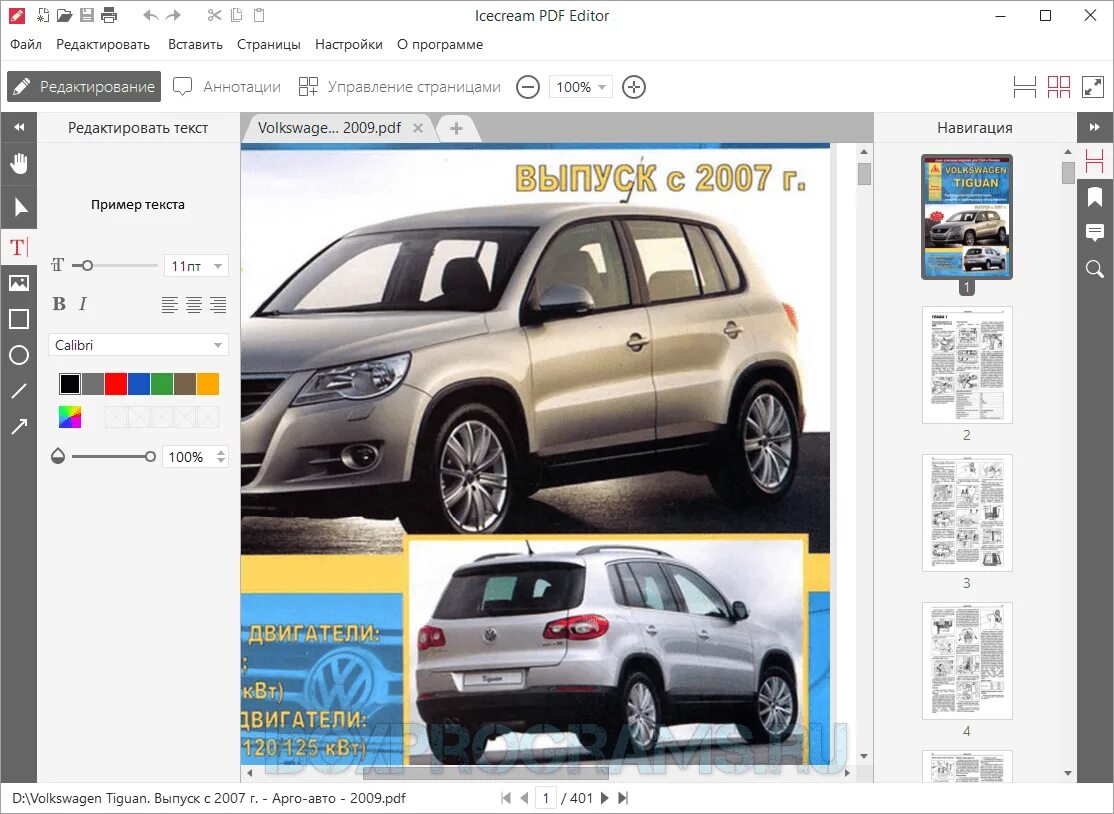The image size is (1114, 814).
Task: Switch to fit-width page view icon
Action: tap(1024, 87)
